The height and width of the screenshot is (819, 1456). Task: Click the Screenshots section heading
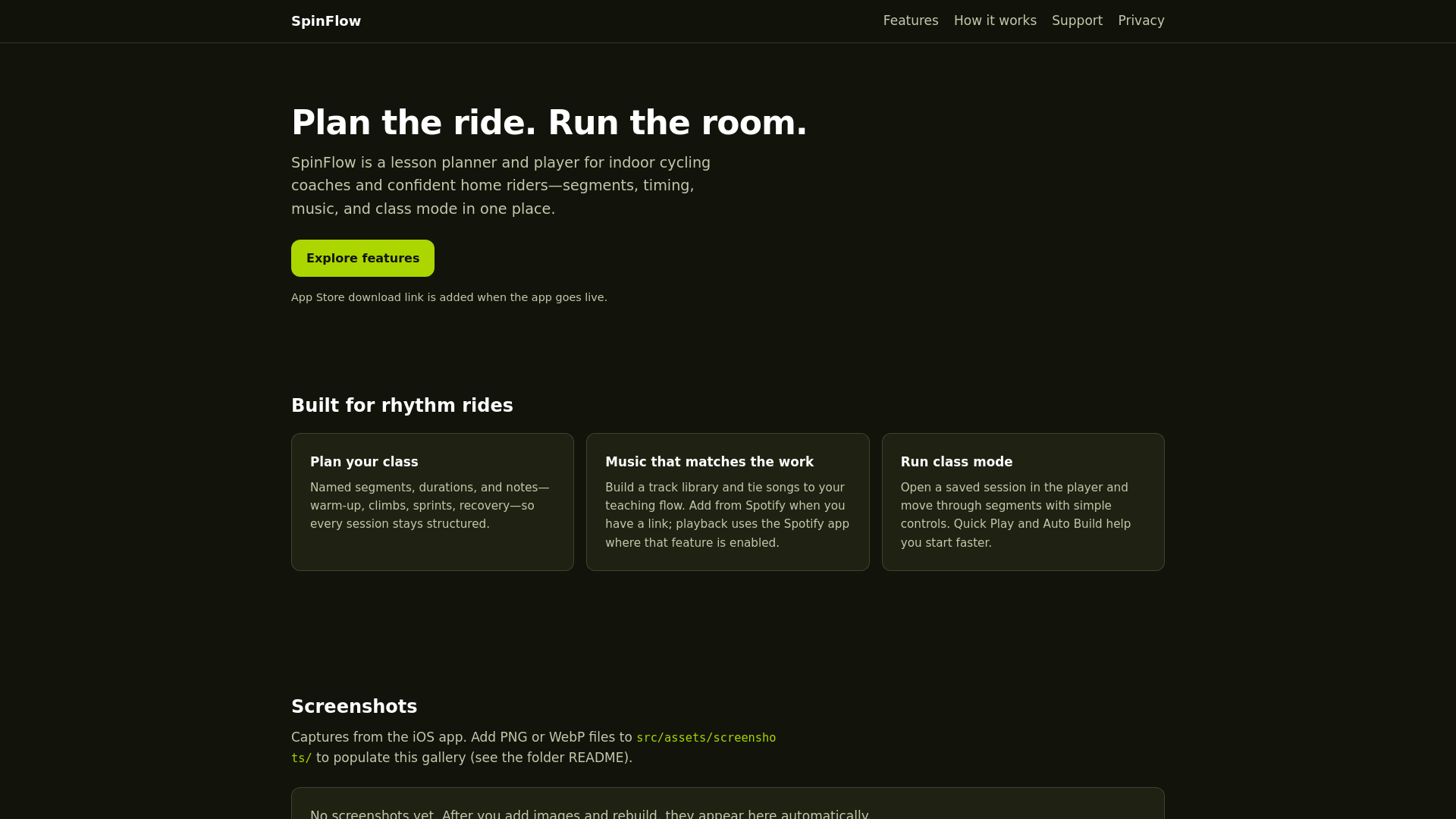point(354,707)
